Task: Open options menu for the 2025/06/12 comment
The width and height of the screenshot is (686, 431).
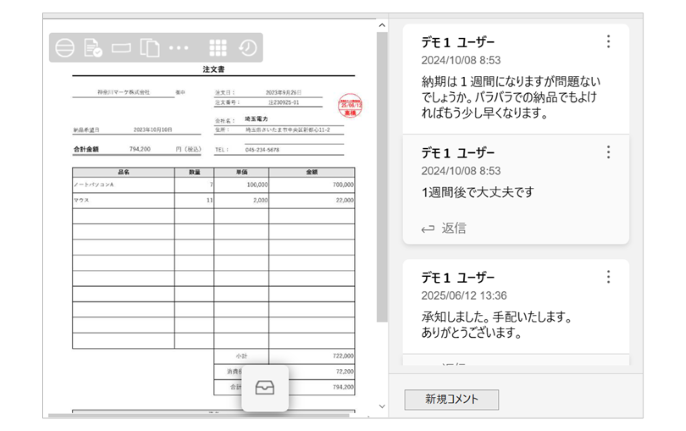Action: (x=608, y=277)
